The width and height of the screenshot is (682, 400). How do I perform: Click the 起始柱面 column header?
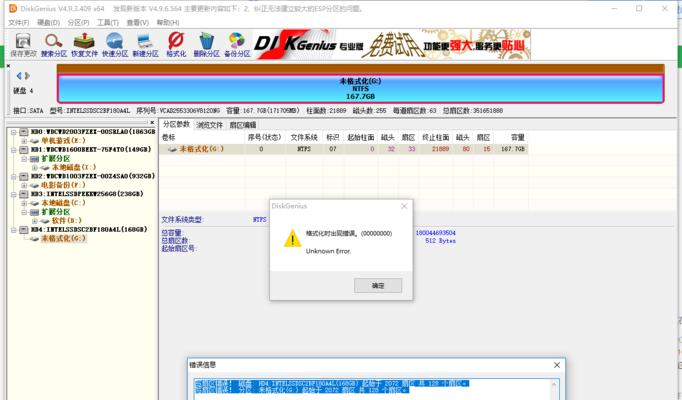[361, 137]
